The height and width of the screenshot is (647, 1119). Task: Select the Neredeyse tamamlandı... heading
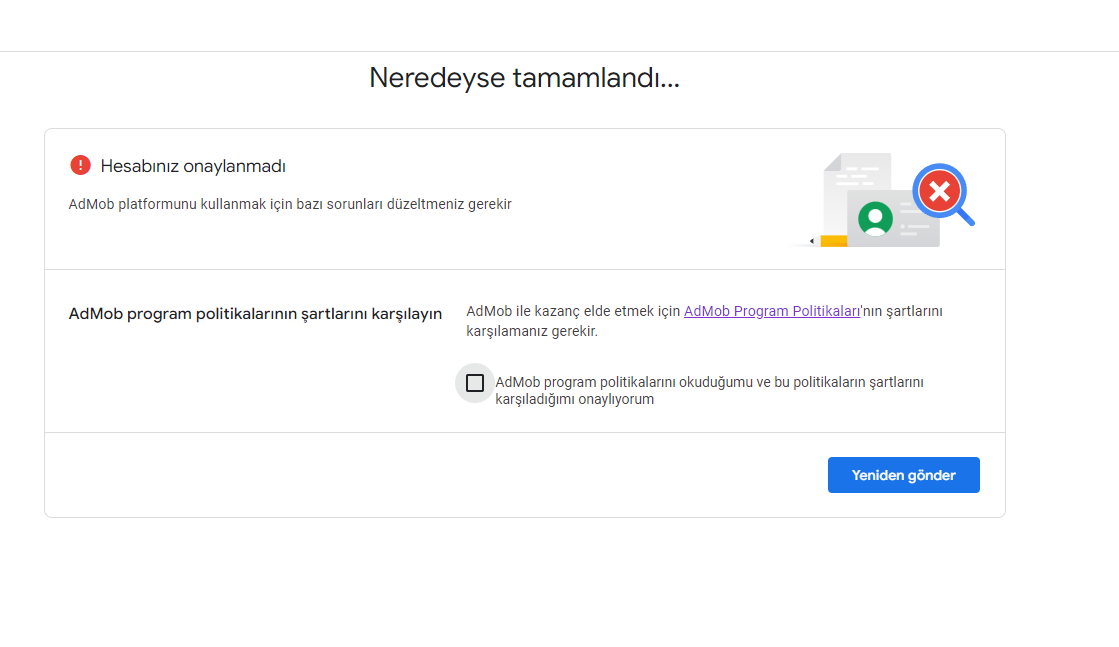coord(525,78)
